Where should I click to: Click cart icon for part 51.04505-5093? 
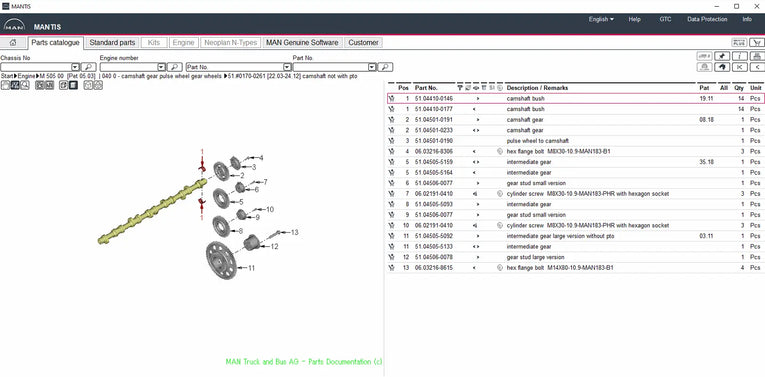click(391, 204)
